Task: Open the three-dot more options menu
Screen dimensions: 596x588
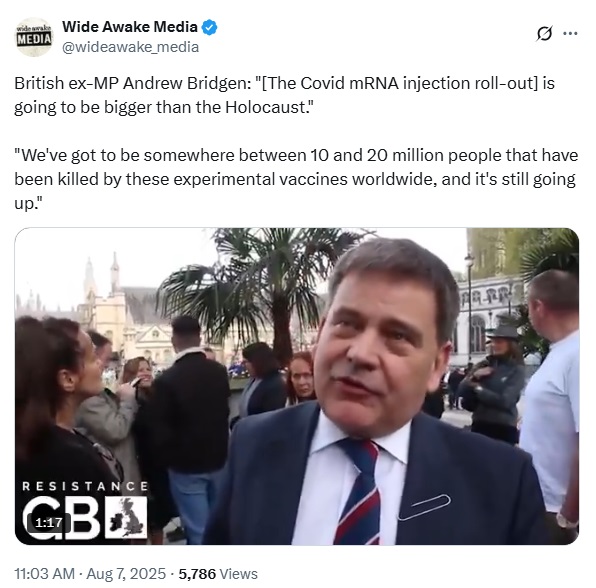Action: coord(570,33)
